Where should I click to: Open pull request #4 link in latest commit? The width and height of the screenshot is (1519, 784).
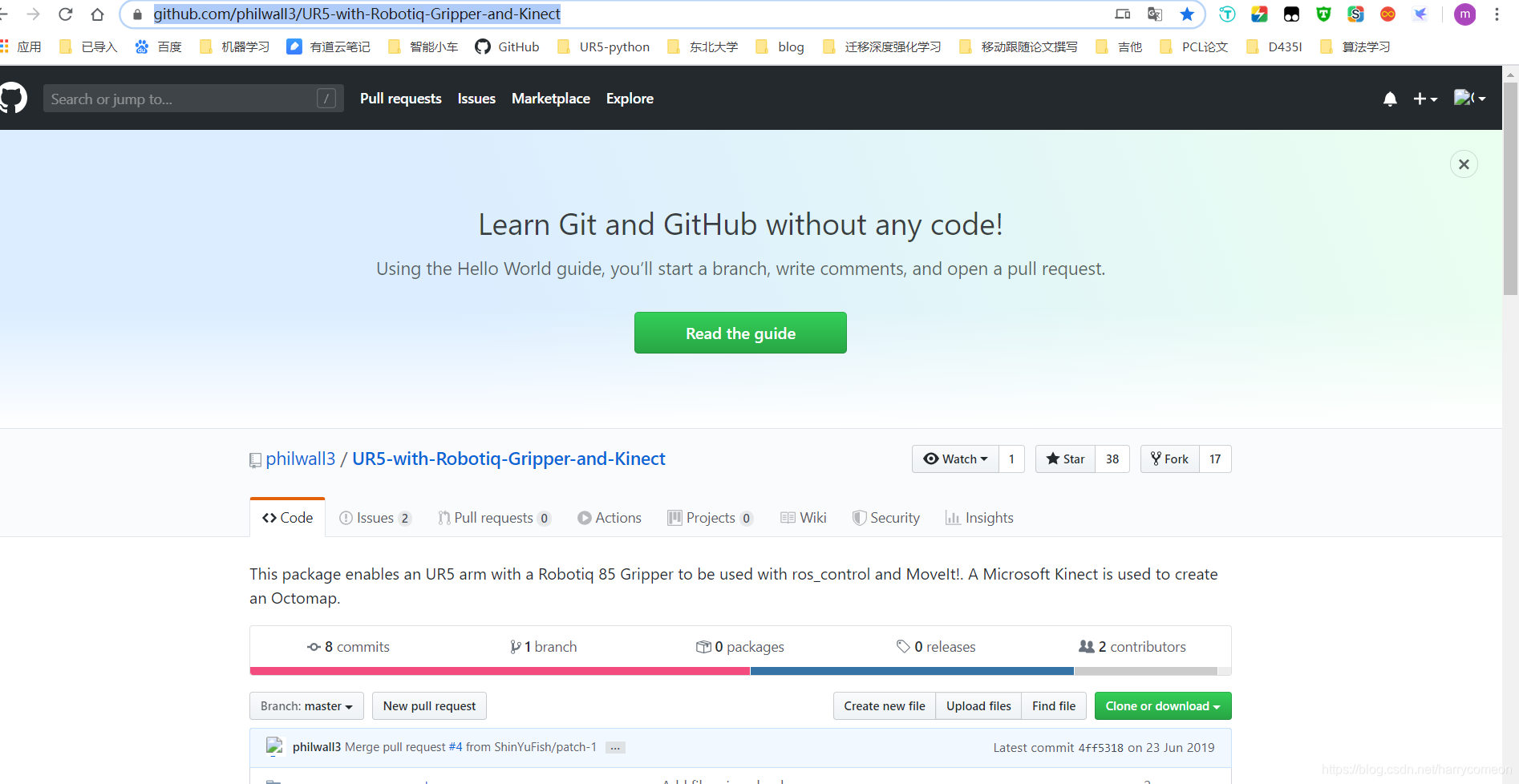coord(455,747)
